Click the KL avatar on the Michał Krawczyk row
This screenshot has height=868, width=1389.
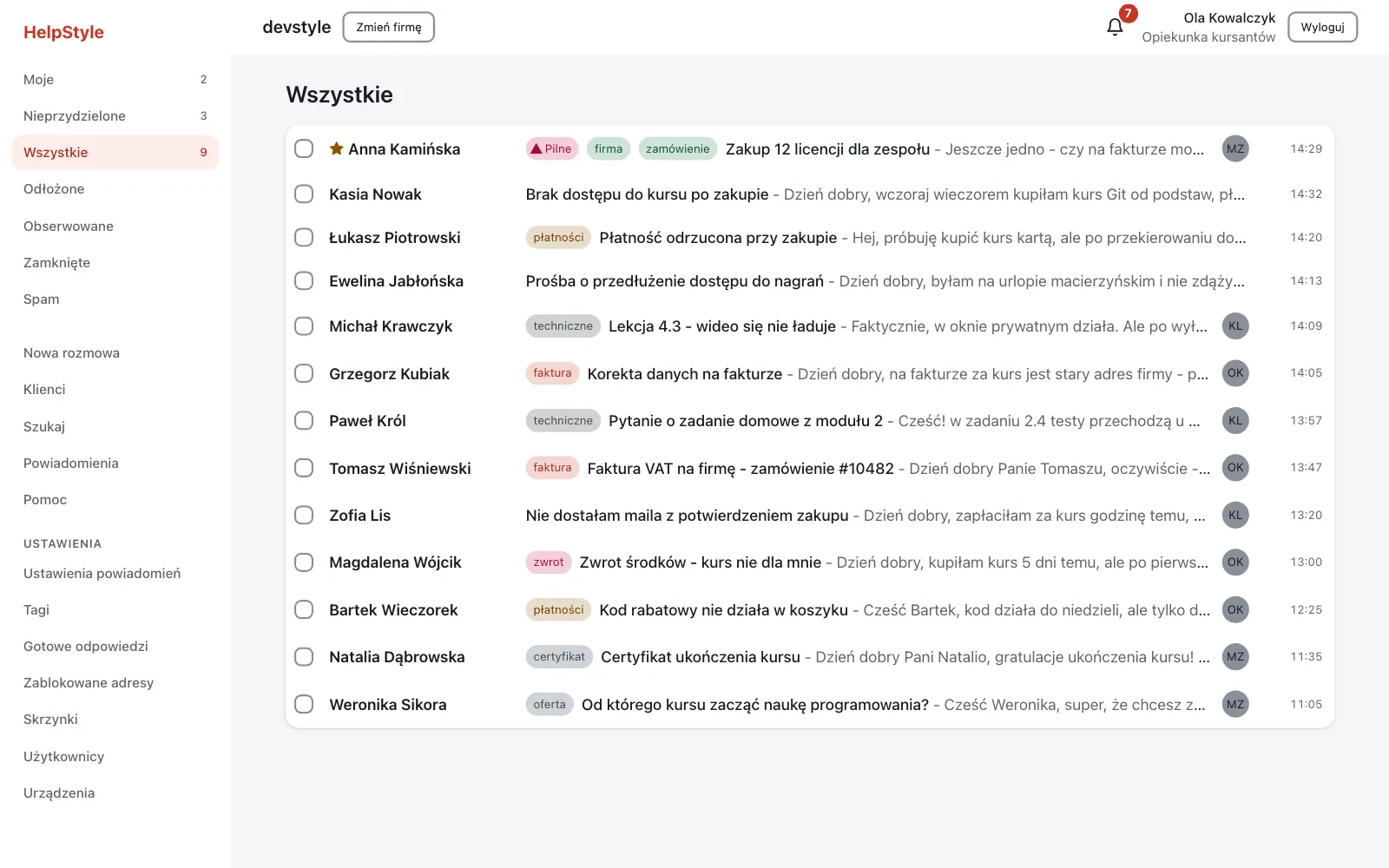tap(1235, 326)
